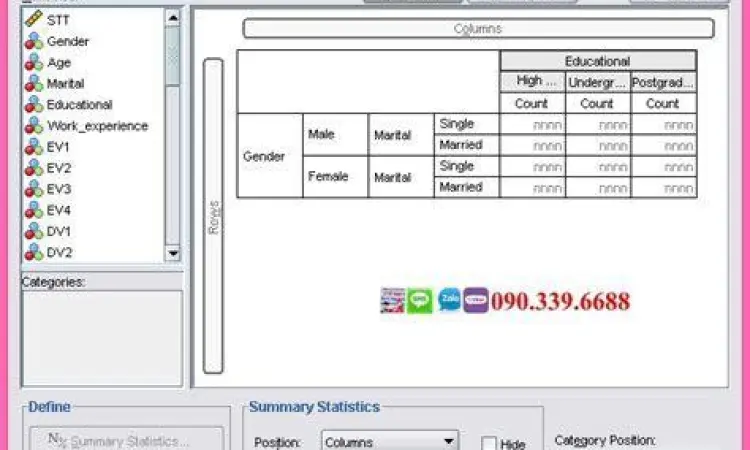
Task: Click Count under the Undergr... column
Action: click(598, 103)
